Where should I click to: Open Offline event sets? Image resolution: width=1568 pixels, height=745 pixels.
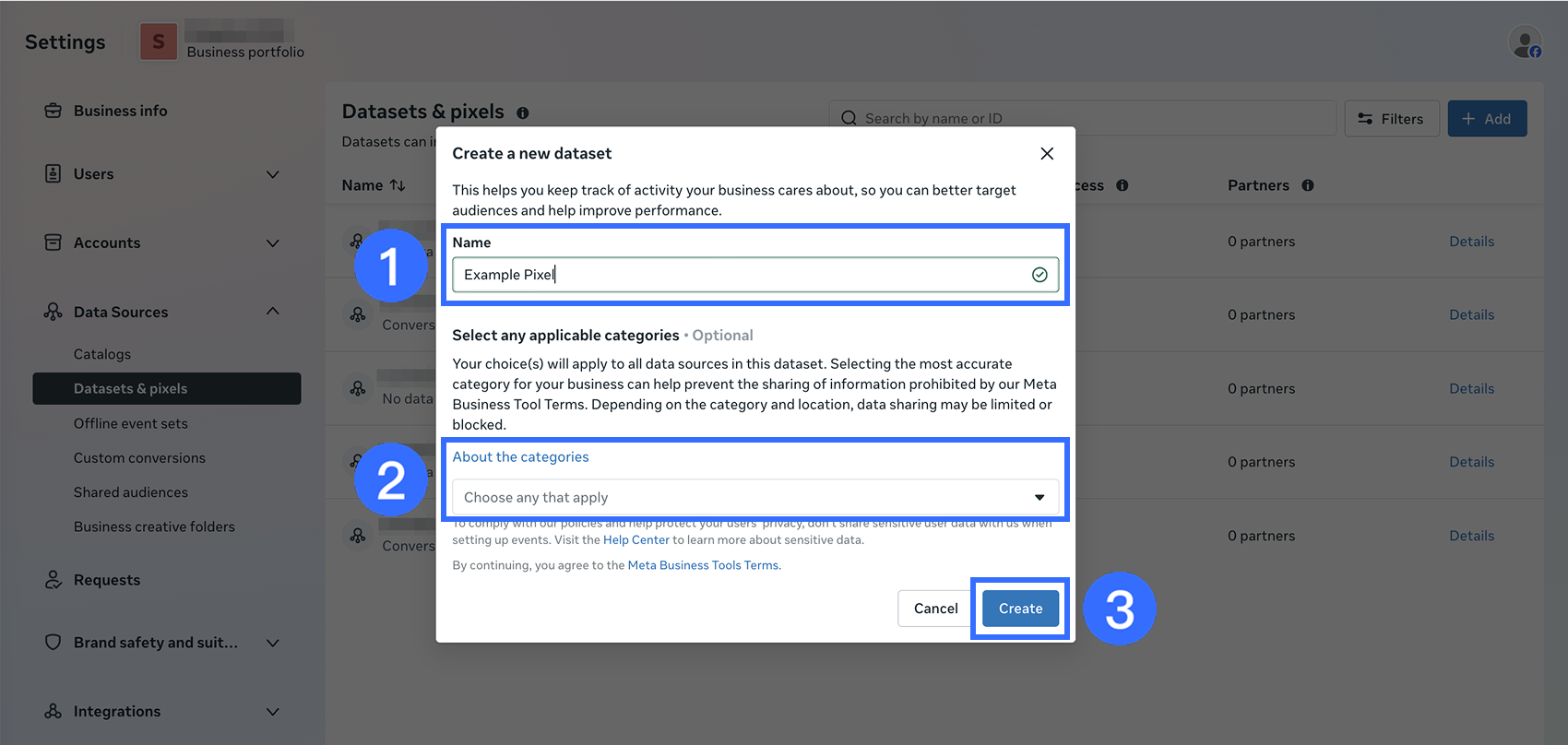[x=131, y=423]
